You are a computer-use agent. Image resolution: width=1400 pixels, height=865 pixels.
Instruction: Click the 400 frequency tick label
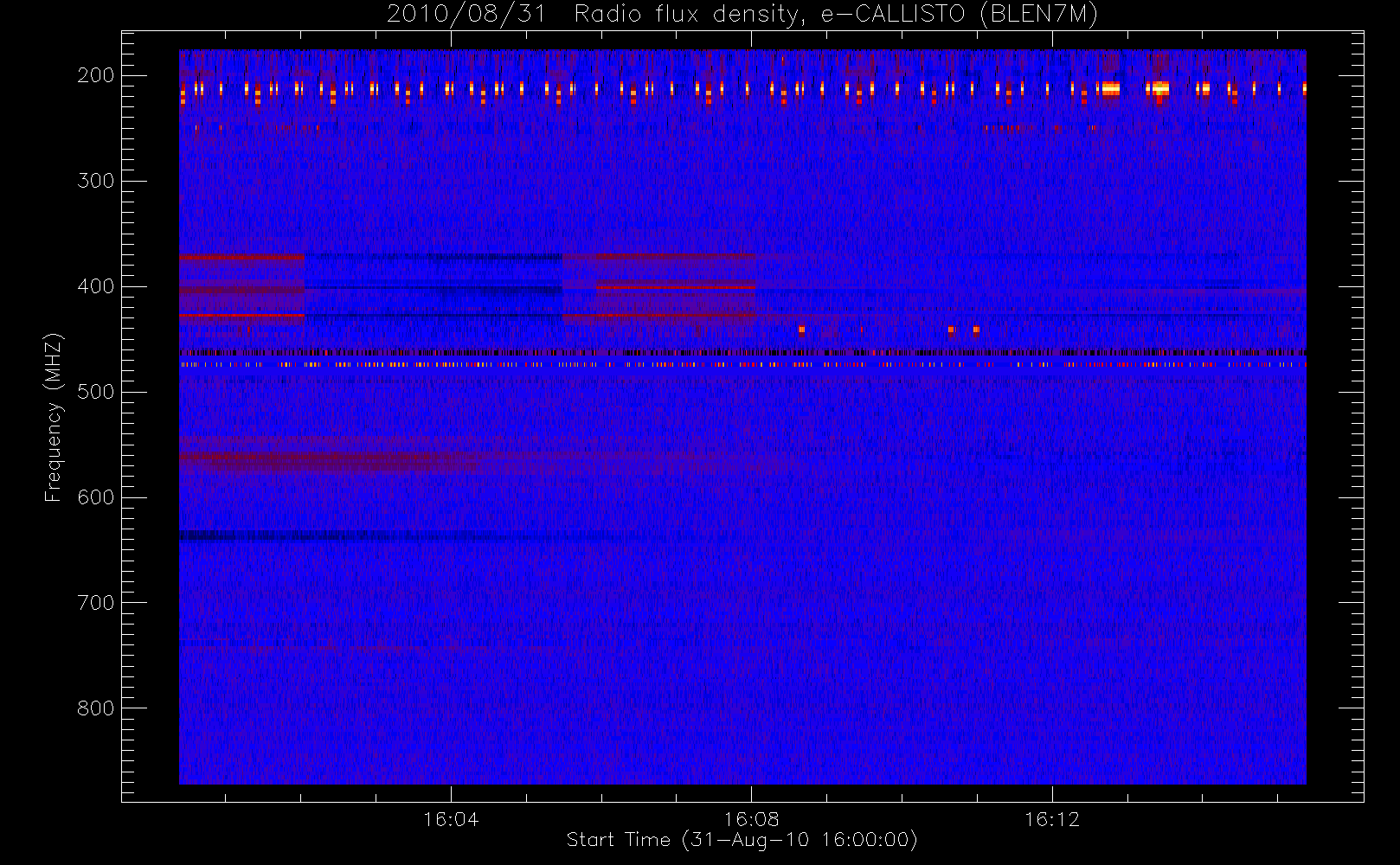(x=96, y=286)
